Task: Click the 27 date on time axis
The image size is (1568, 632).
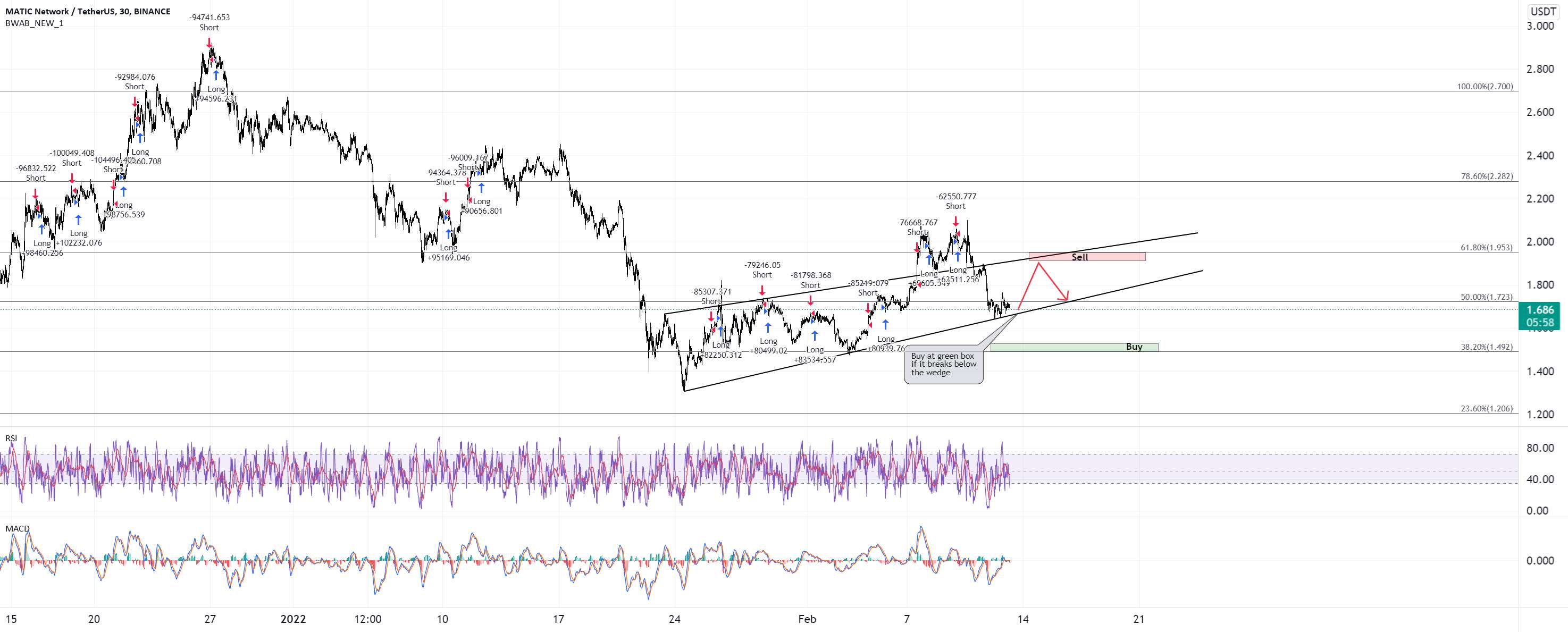Action: pyautogui.click(x=210, y=619)
